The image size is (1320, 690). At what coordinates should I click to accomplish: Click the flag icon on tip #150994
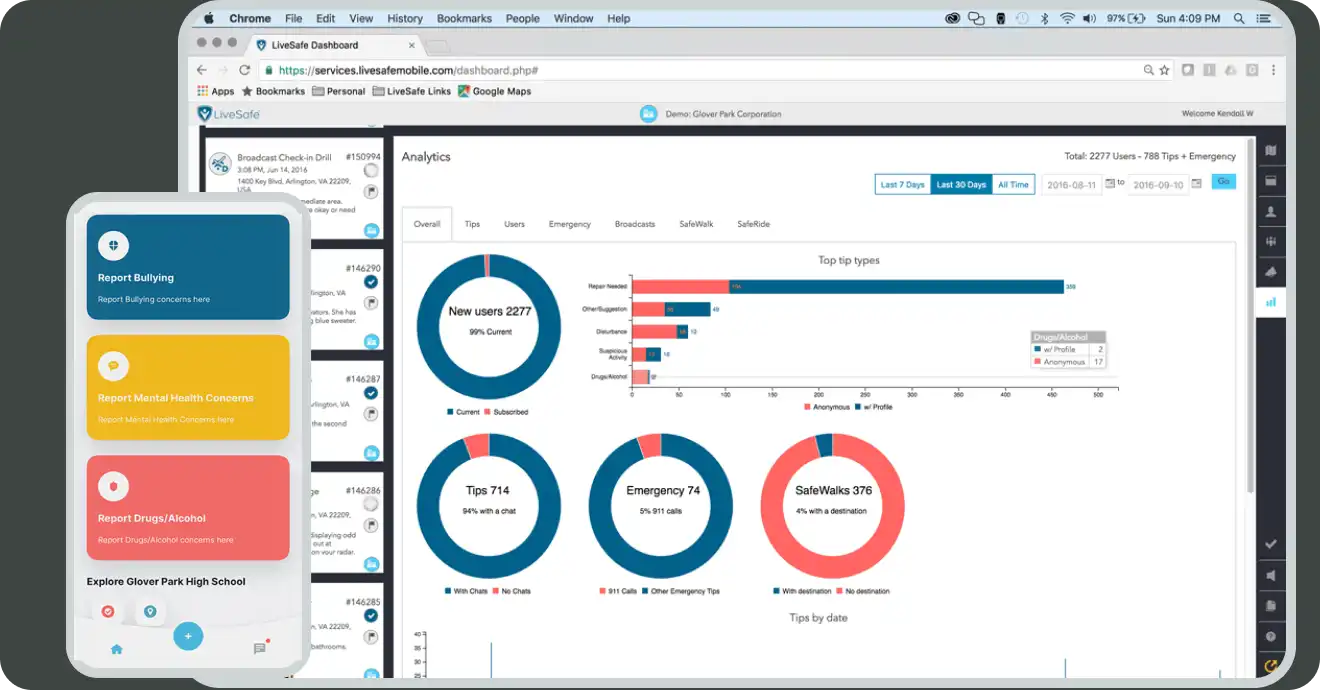click(x=371, y=192)
